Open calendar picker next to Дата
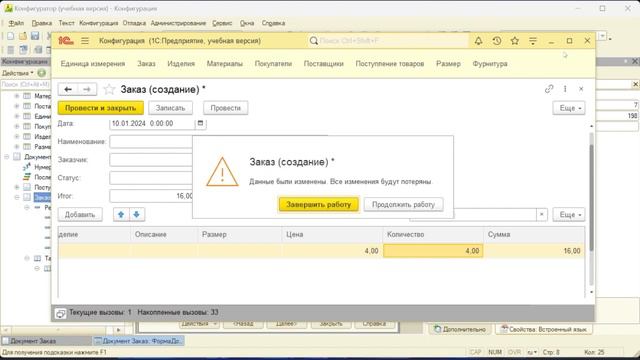The width and height of the screenshot is (640, 360). pos(200,123)
